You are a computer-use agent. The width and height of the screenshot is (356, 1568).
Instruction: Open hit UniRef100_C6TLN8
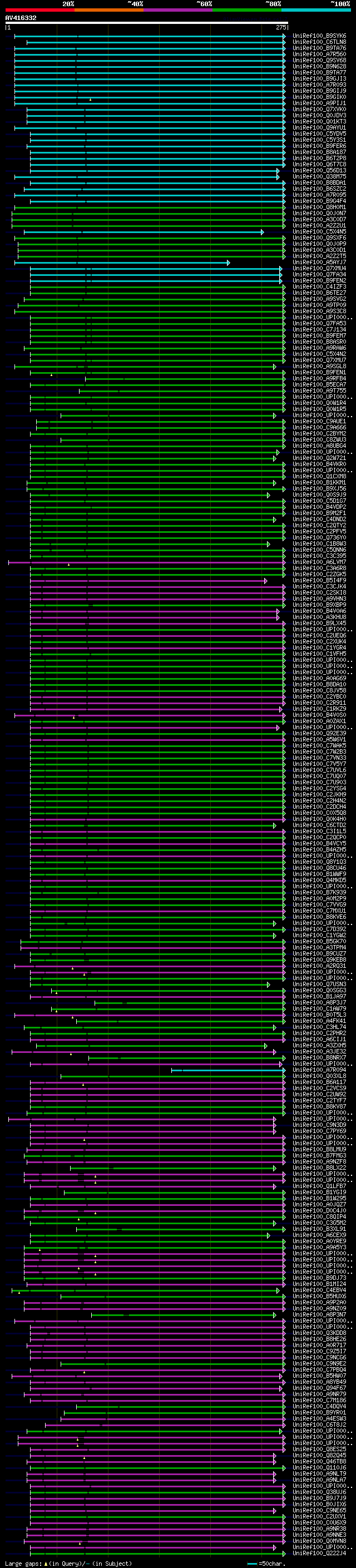[319, 42]
